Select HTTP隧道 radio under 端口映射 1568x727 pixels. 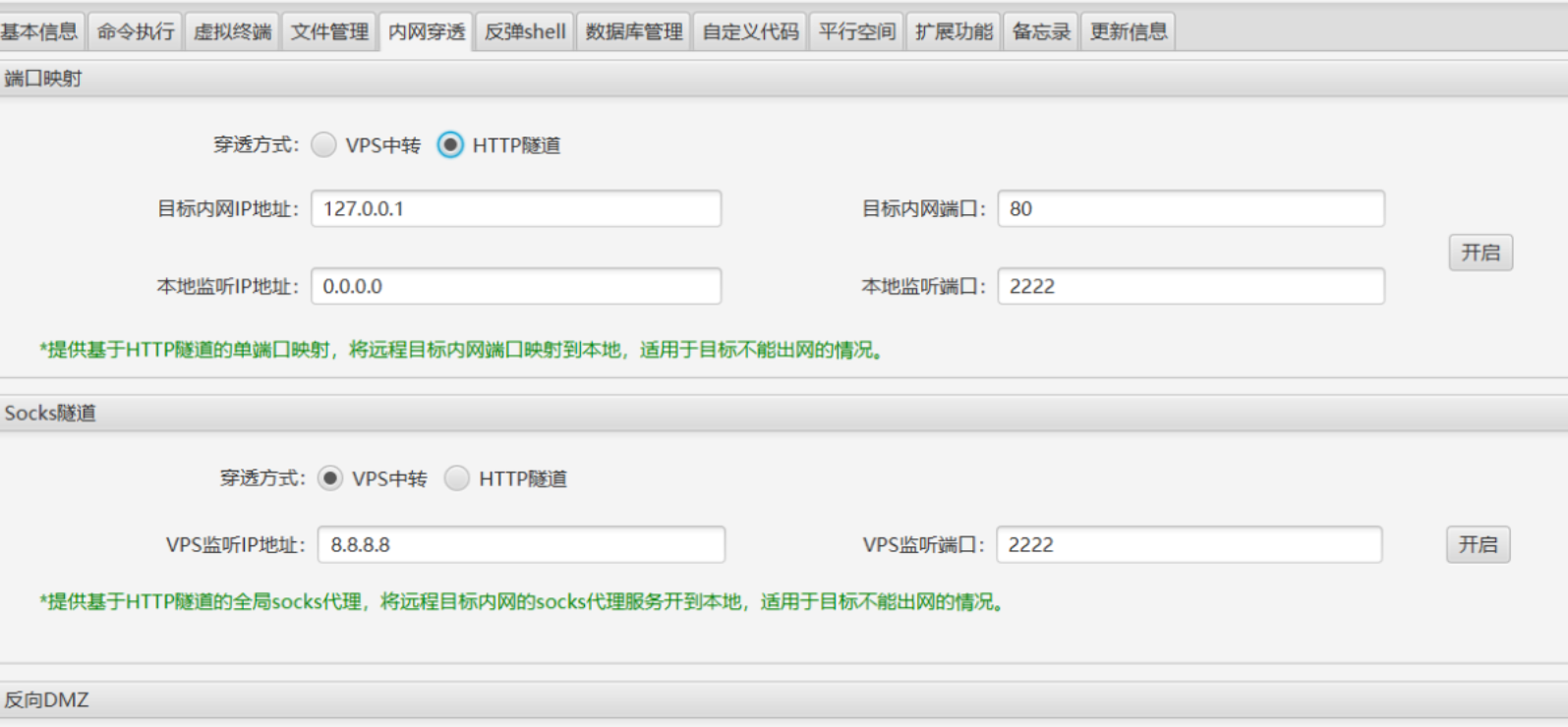(450, 145)
